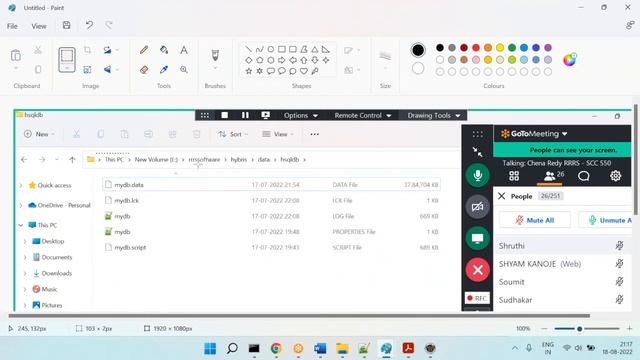Viewport: 640px width, 360px height.
Task: Choose the oval shape
Action: [271, 49]
